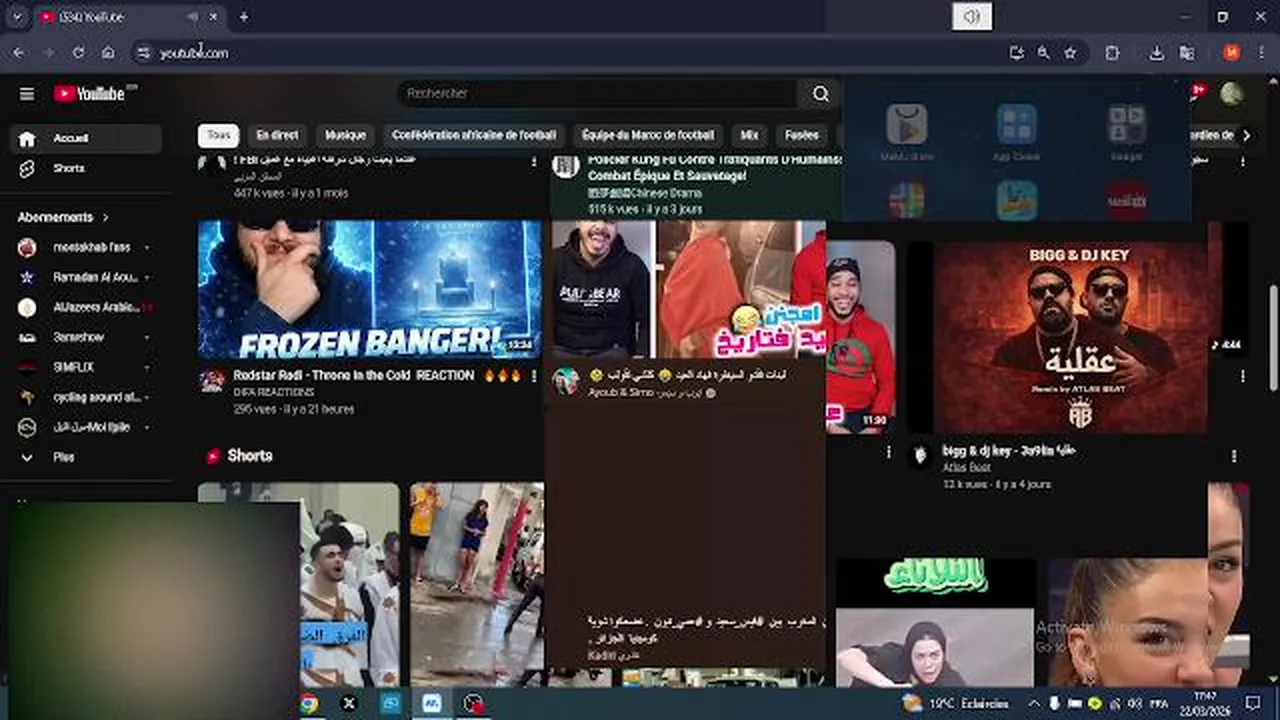
Task: Open the moatakhab fans subscription
Action: (x=85, y=247)
